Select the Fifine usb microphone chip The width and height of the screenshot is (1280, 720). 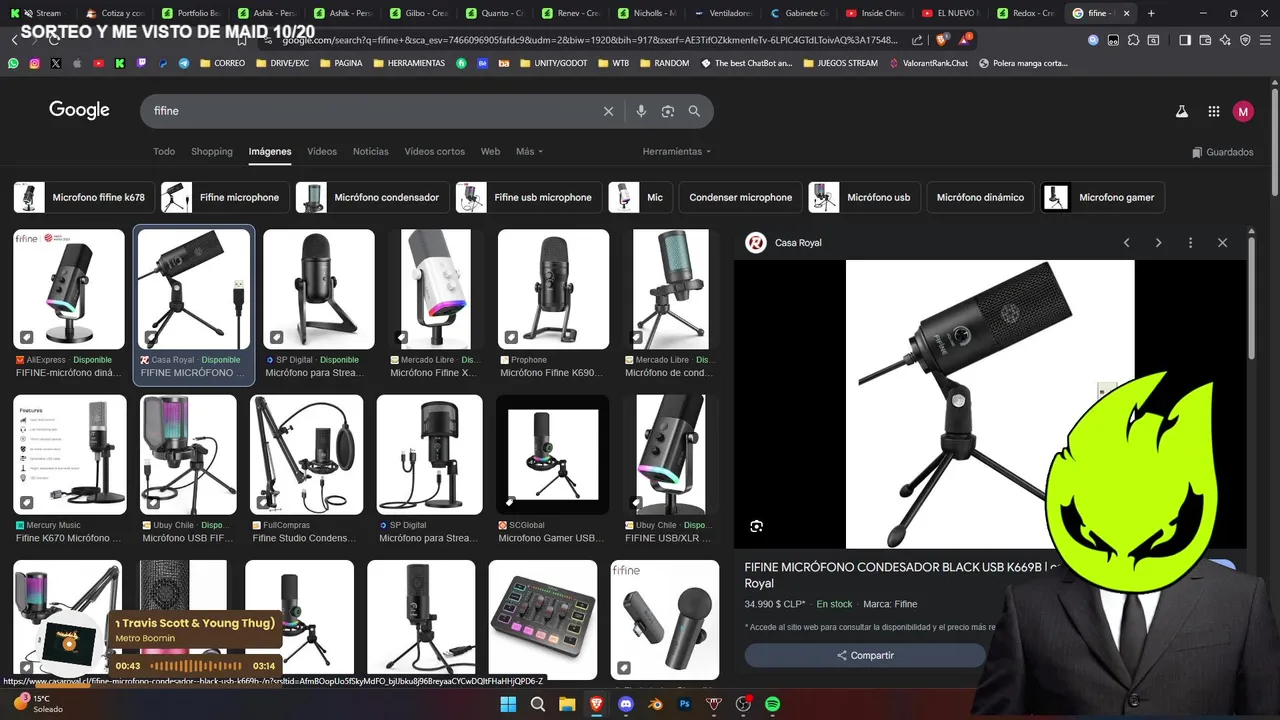click(529, 197)
